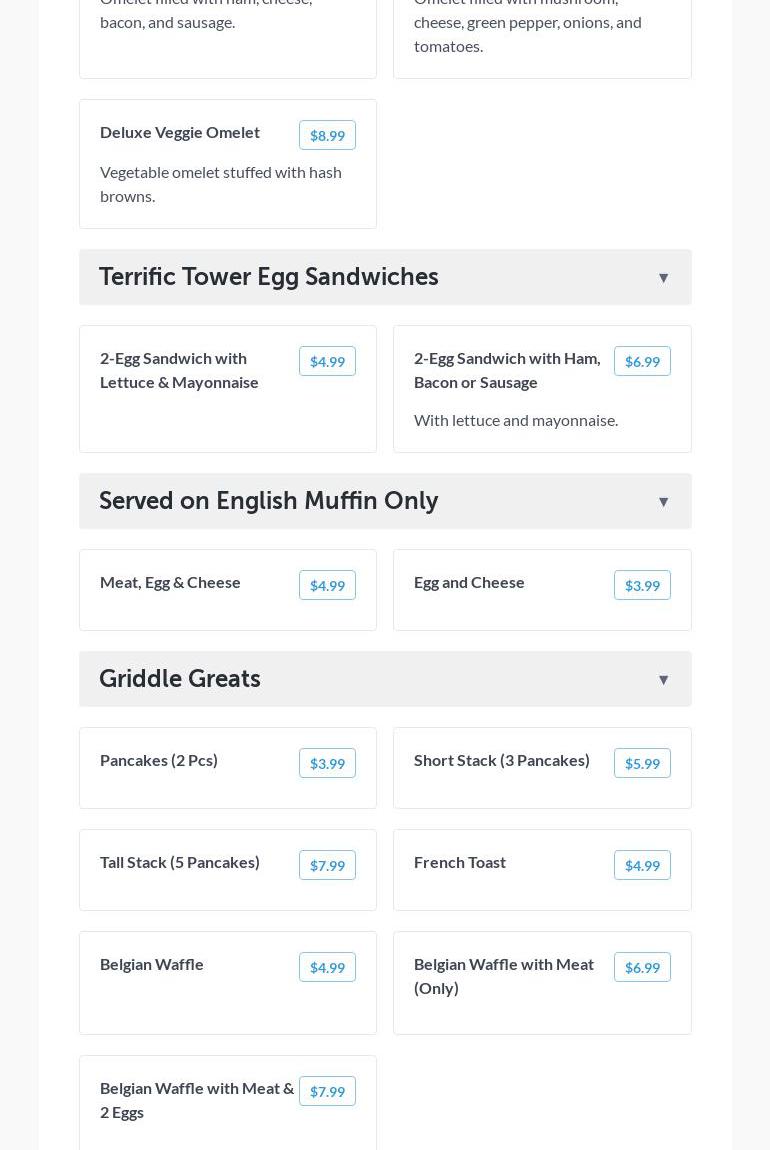
Task: Open Tall Stack (5 Pancakes) item
Action: [180, 862]
